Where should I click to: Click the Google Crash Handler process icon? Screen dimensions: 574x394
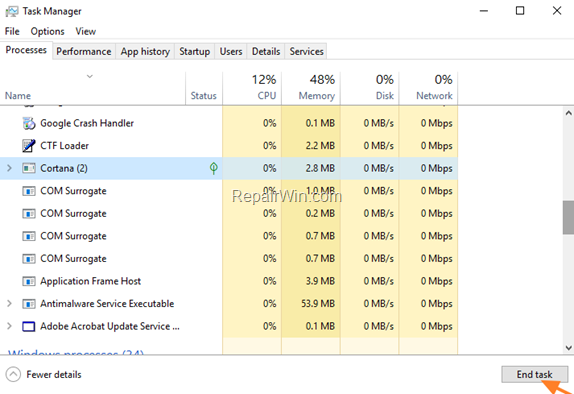point(29,123)
